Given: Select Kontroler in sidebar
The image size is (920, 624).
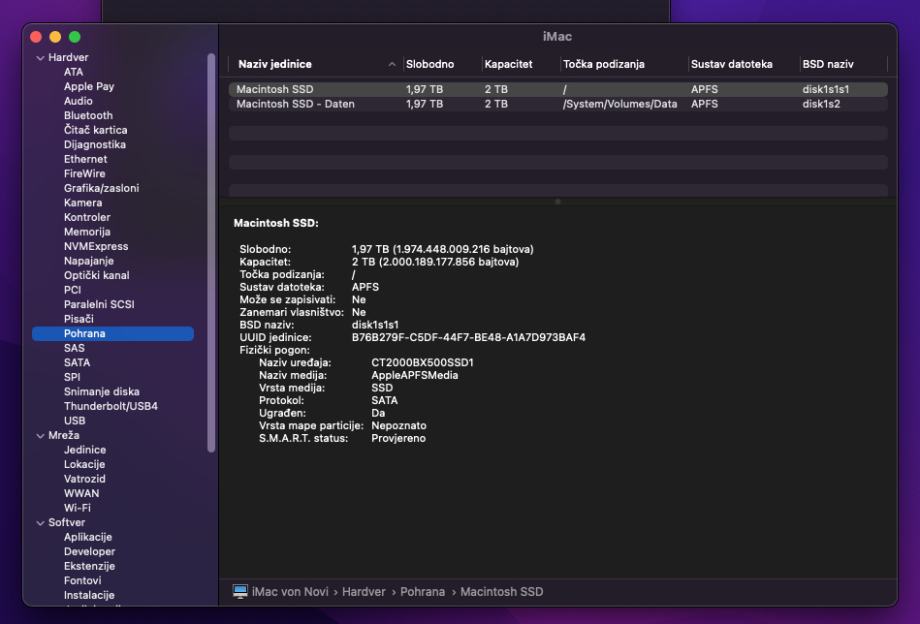Looking at the screenshot, I should pos(87,217).
